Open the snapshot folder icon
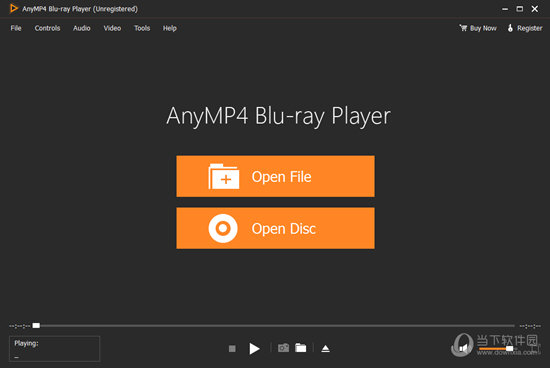Screen dimensions: 550x368 [301, 348]
